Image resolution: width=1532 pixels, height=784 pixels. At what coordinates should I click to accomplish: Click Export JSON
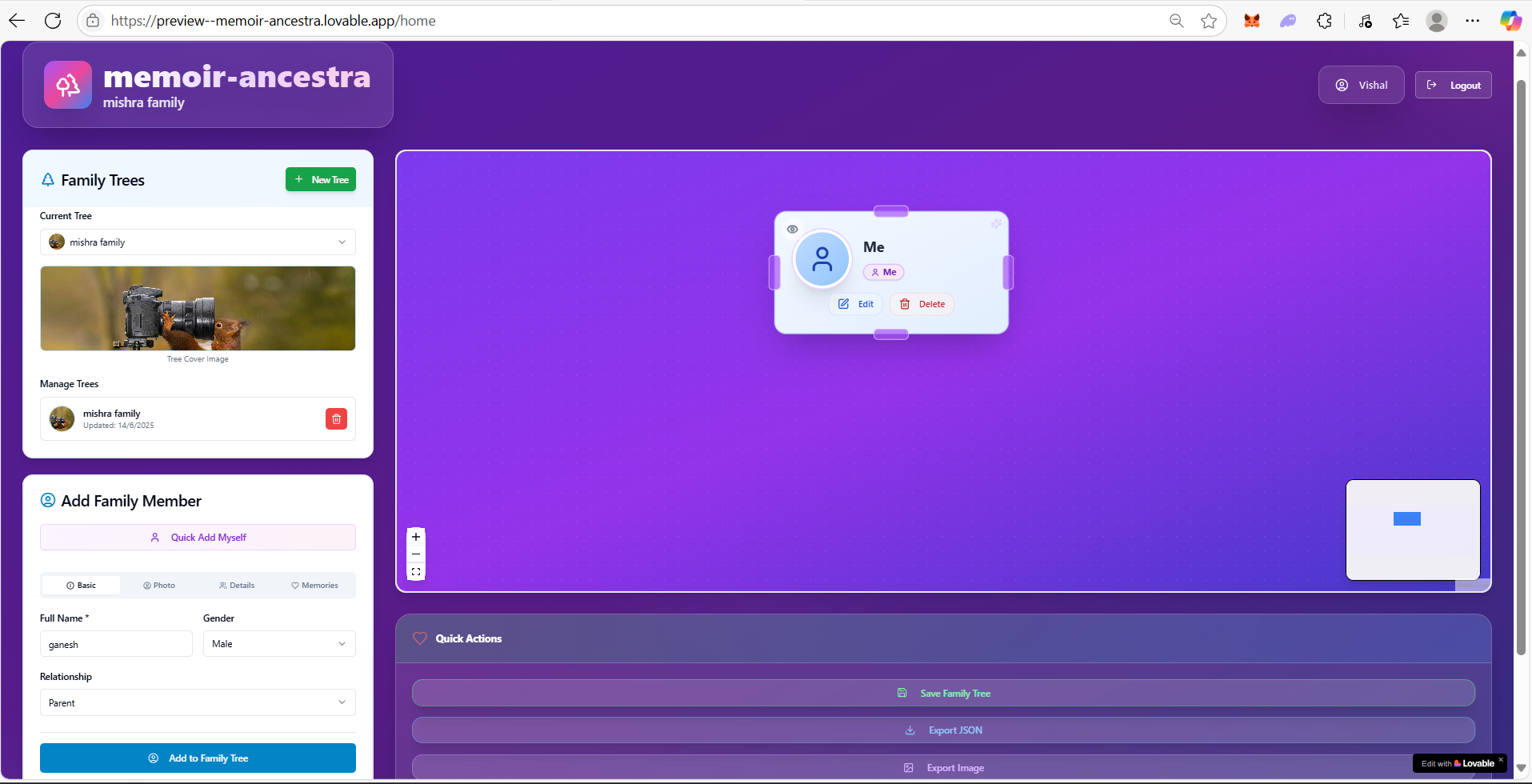(x=943, y=730)
